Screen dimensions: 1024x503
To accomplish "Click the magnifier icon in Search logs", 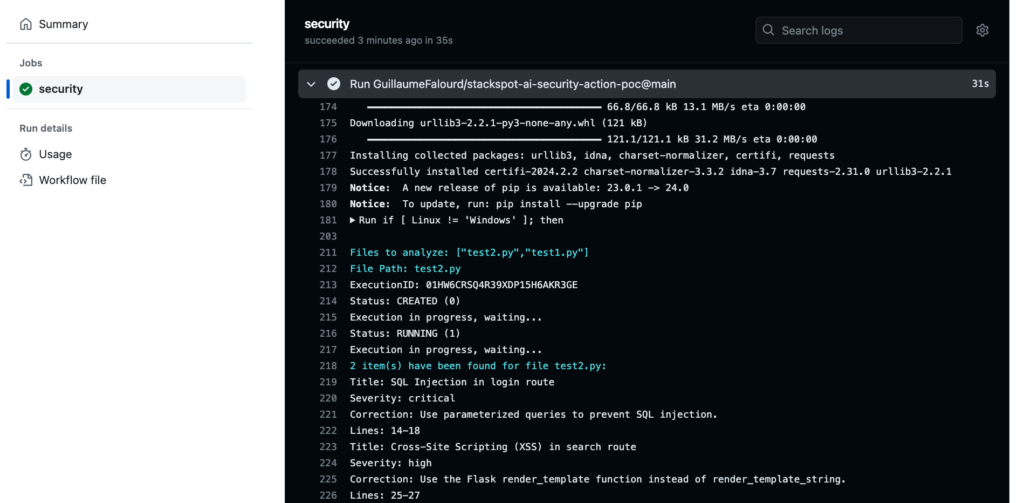I will 769,30.
